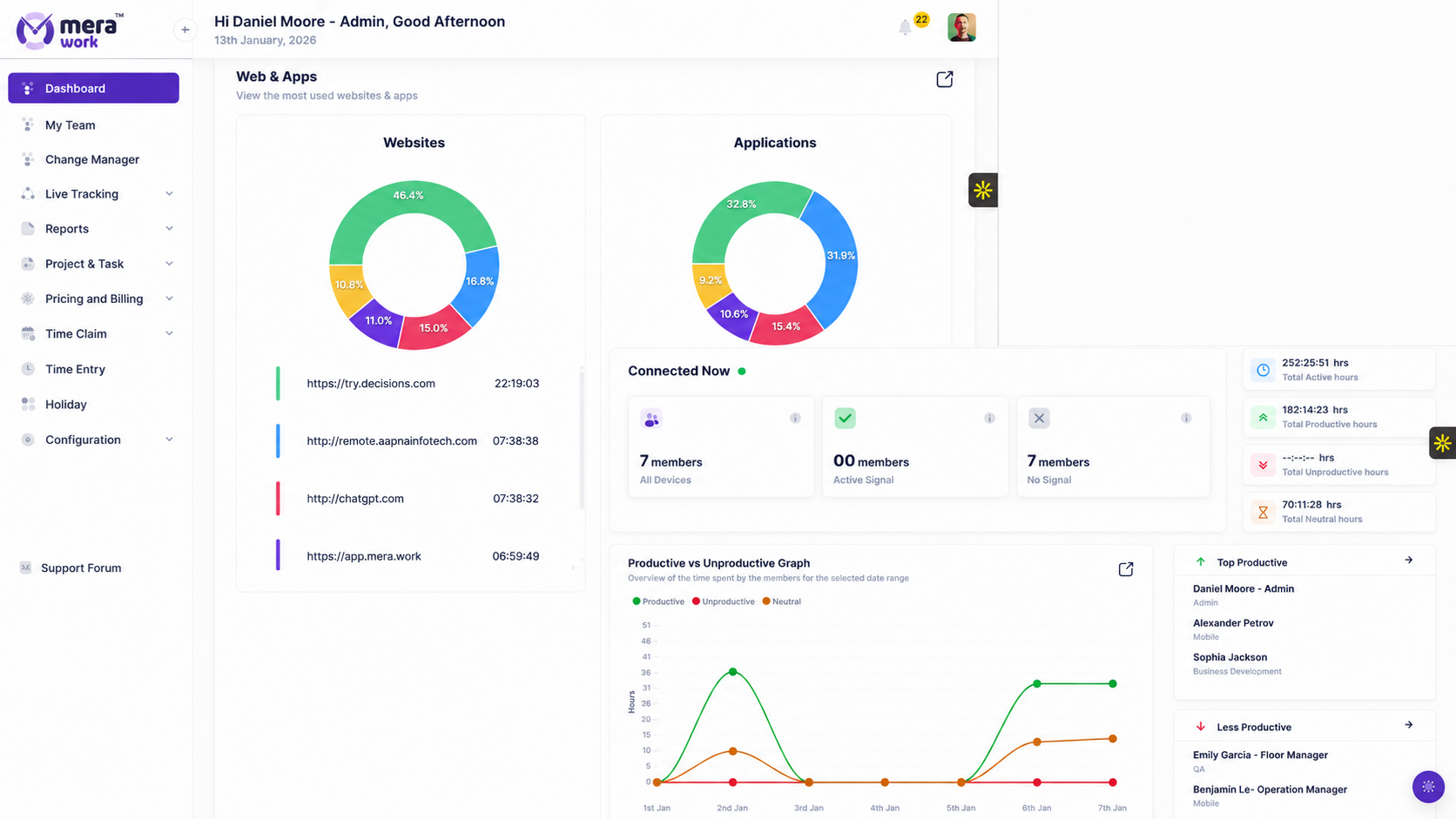Image resolution: width=1456 pixels, height=819 pixels.
Task: Click the user profile avatar
Action: point(961,28)
